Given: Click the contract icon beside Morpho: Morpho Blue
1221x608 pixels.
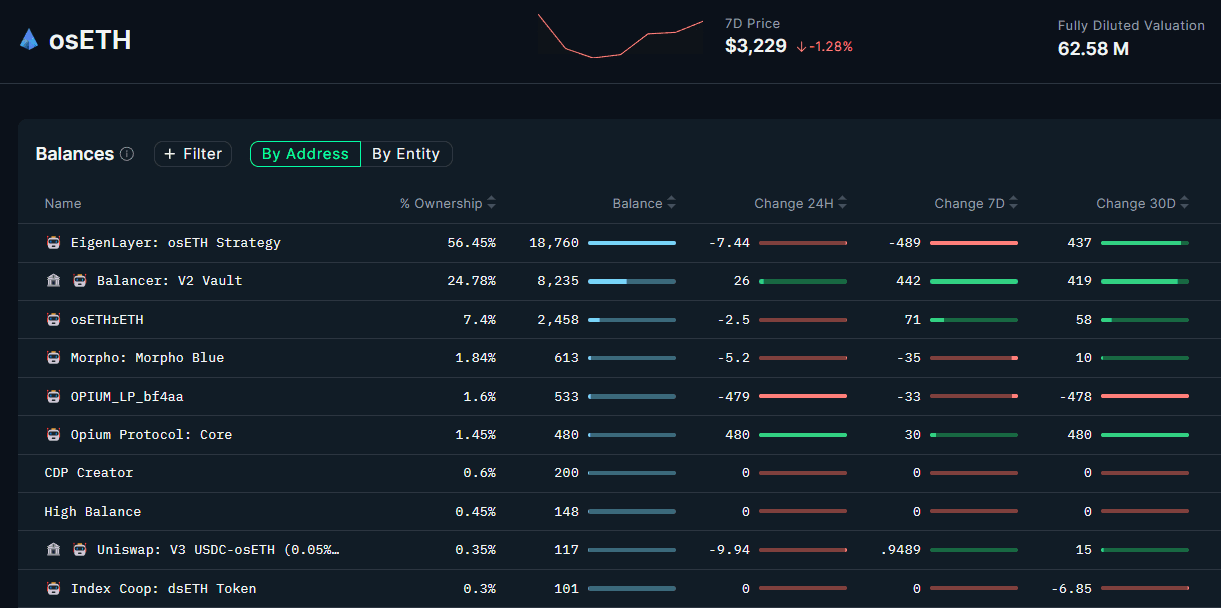Looking at the screenshot, I should [x=54, y=358].
